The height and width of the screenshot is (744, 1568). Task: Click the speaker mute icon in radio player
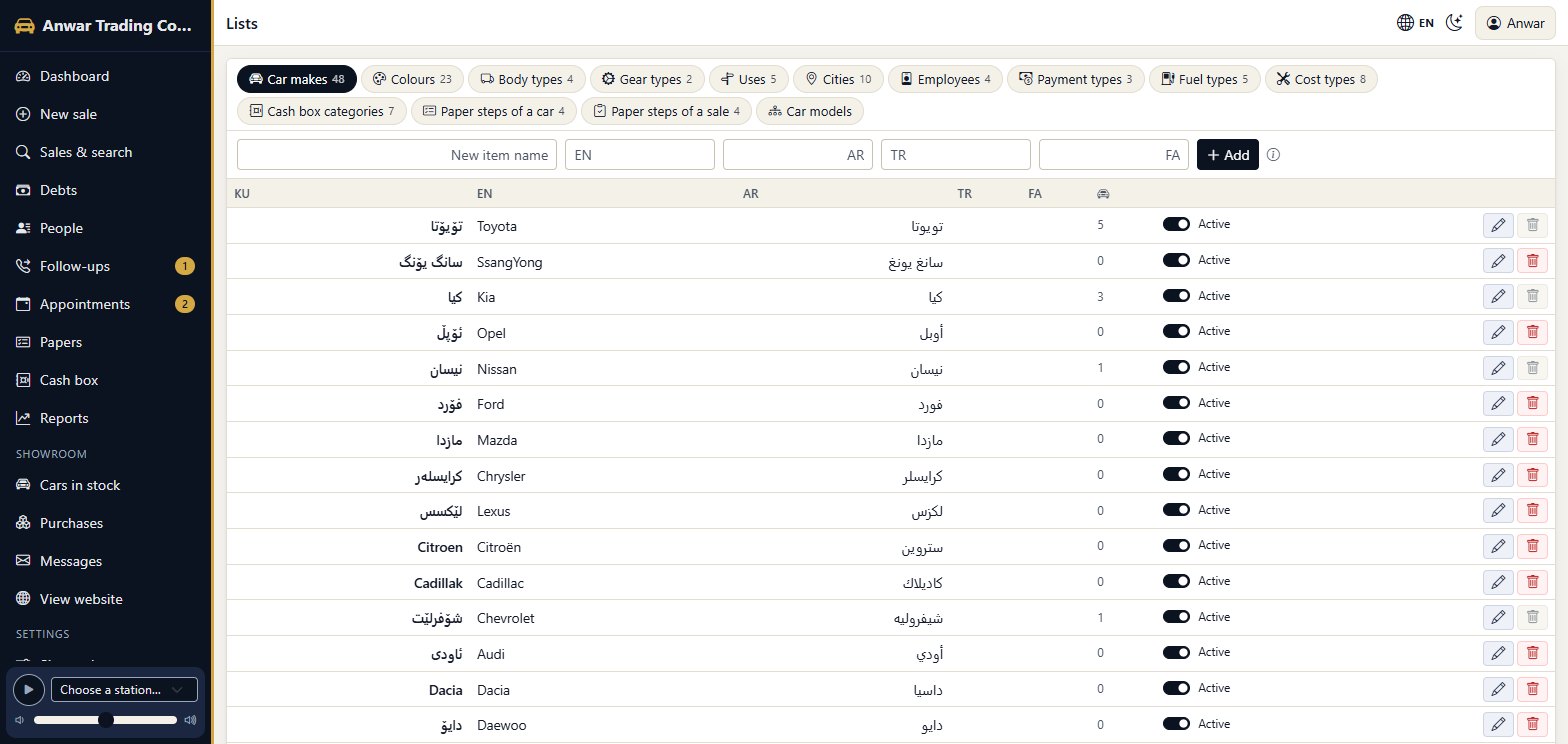[x=19, y=720]
